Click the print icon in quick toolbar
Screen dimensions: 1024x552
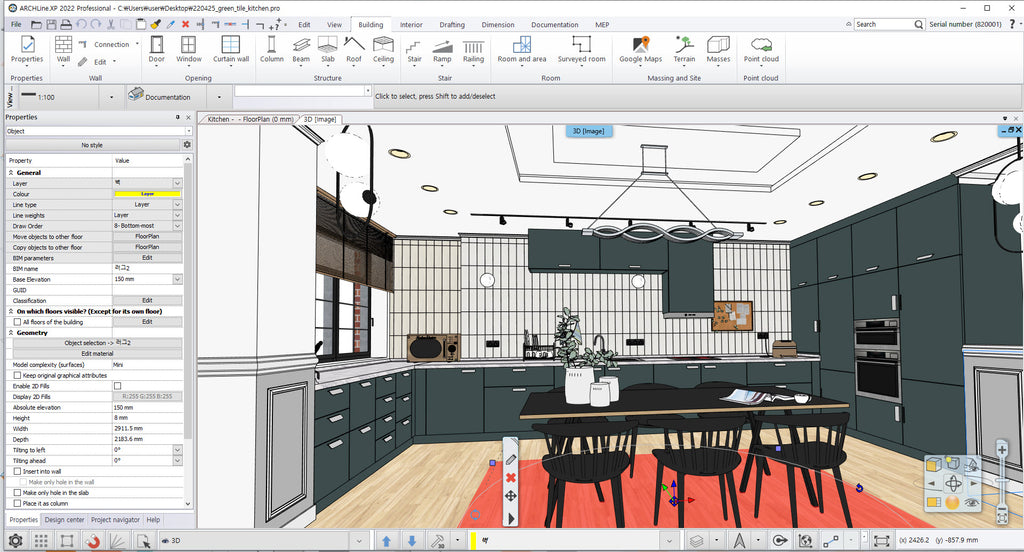click(x=66, y=24)
